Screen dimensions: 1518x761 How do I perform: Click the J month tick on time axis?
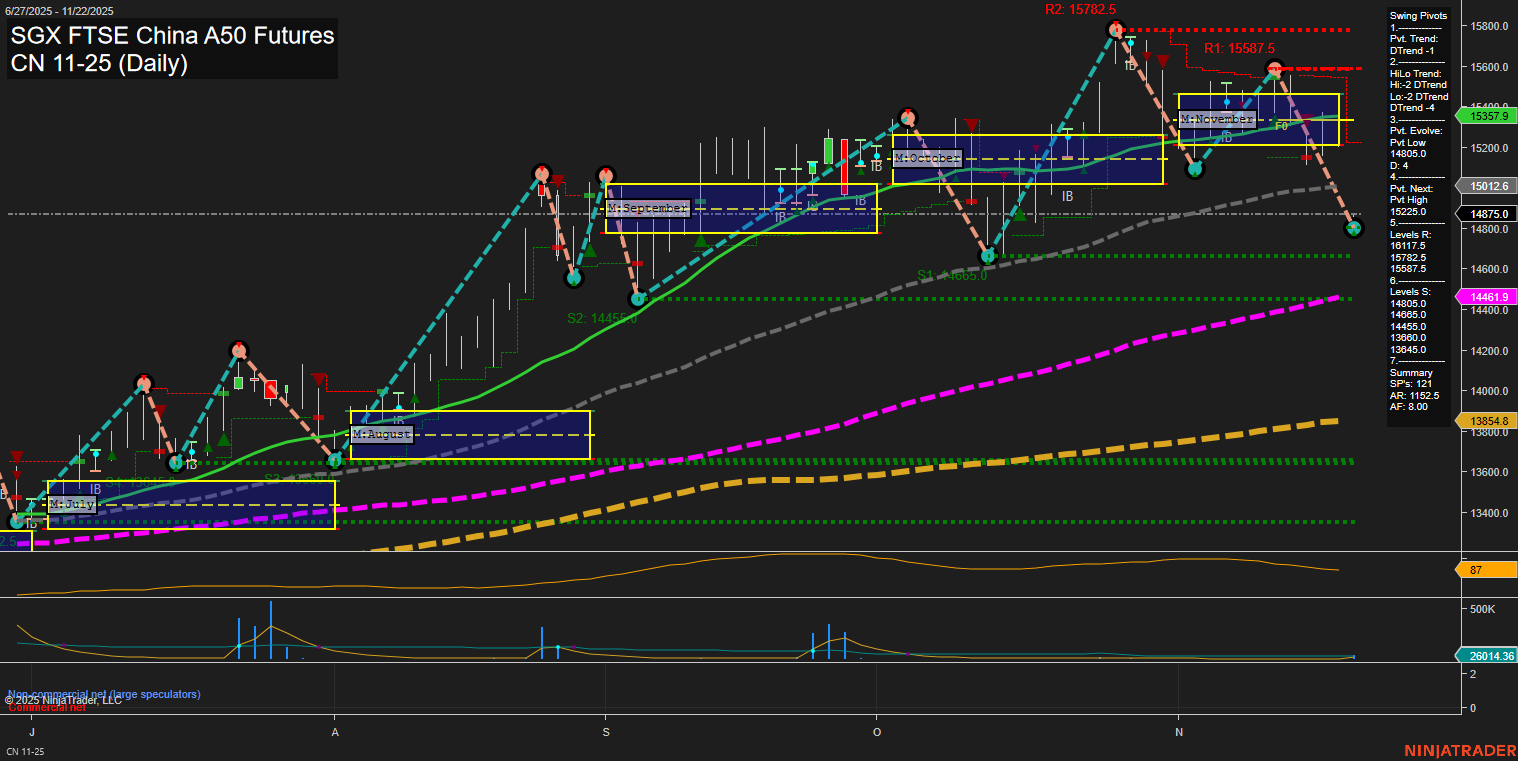[32, 732]
